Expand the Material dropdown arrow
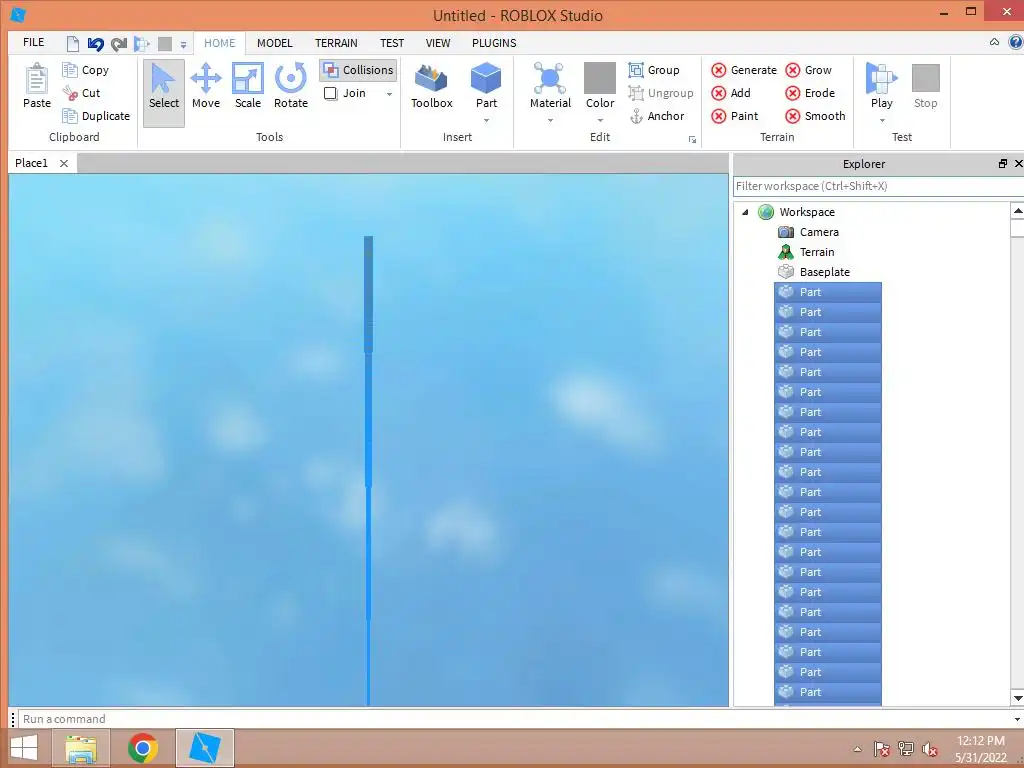 click(x=550, y=120)
